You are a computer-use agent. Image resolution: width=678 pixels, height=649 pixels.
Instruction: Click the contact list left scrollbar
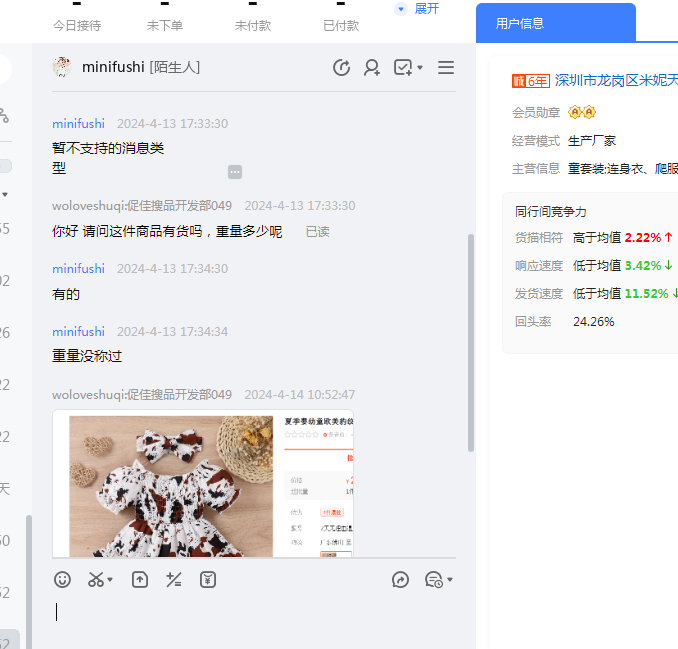29,582
